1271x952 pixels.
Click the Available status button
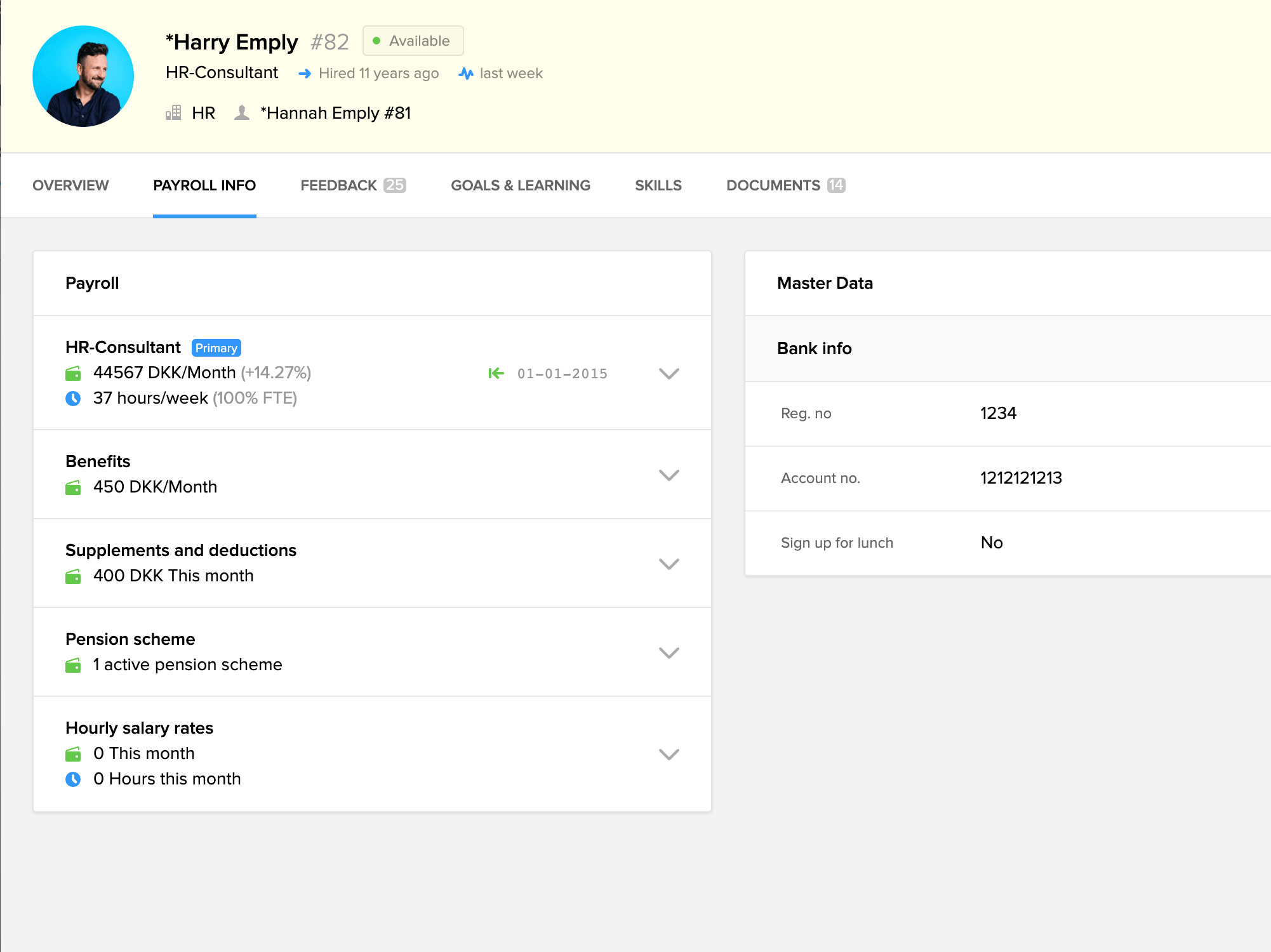coord(413,41)
